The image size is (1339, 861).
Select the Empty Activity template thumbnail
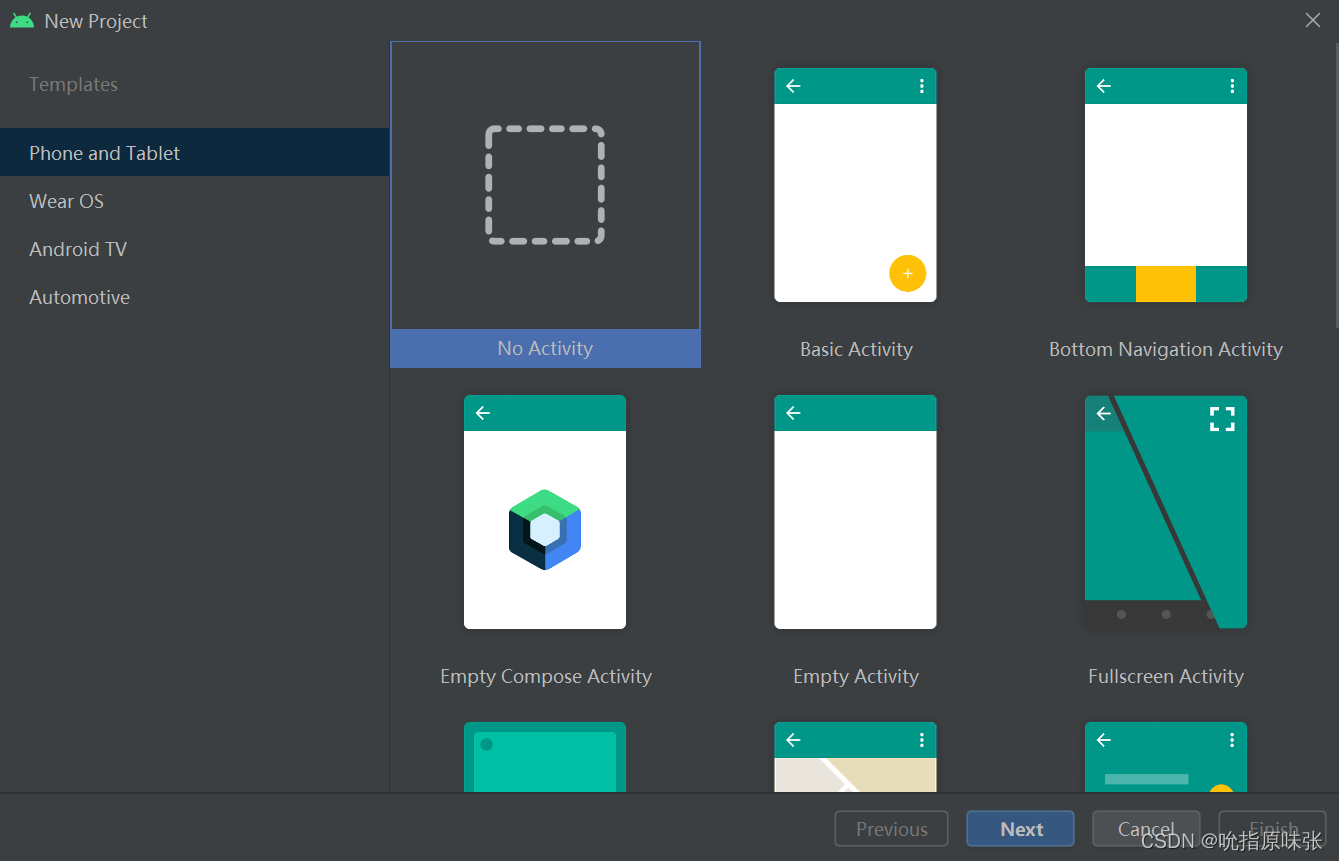click(855, 512)
